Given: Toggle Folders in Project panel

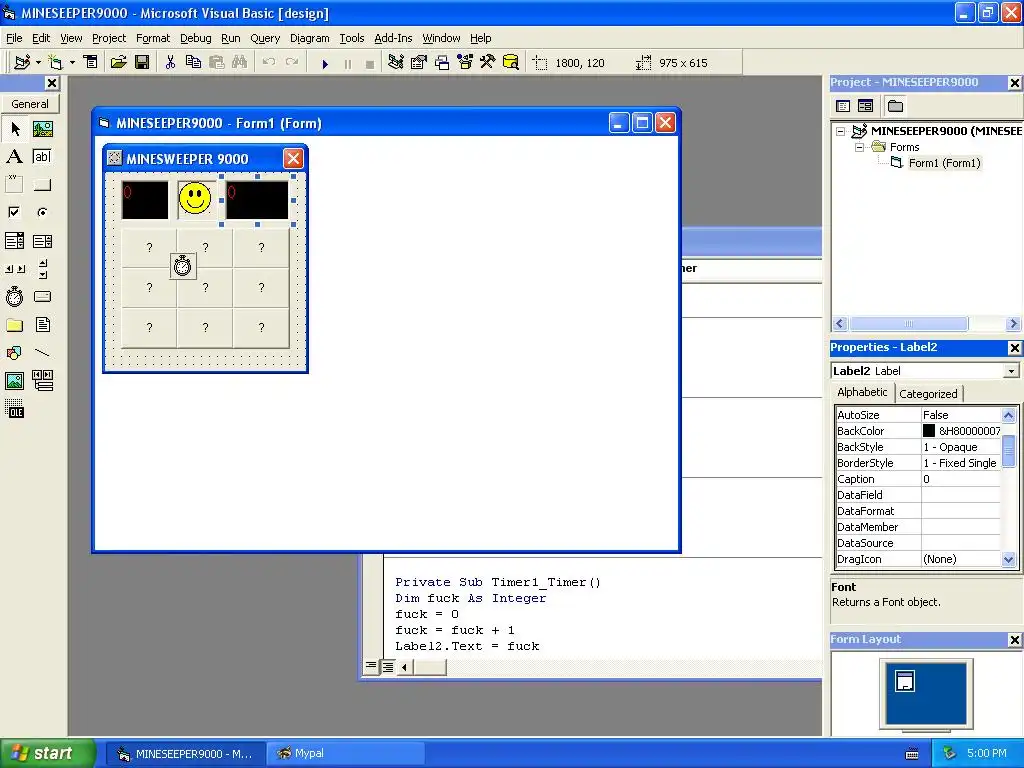Looking at the screenshot, I should [x=895, y=106].
